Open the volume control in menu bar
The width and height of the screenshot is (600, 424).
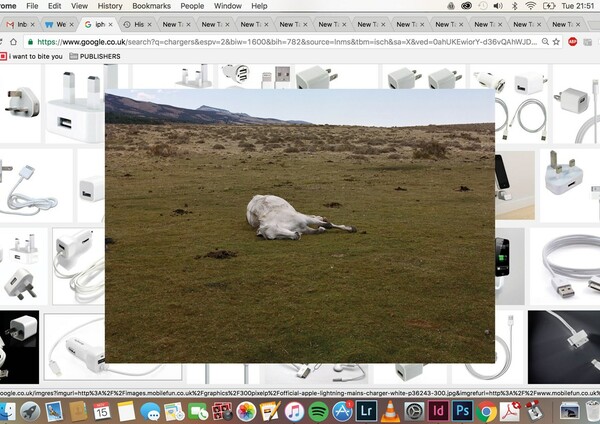(498, 6)
